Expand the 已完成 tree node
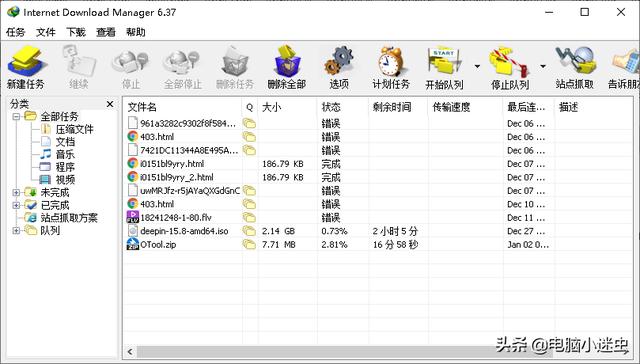 [x=16, y=205]
